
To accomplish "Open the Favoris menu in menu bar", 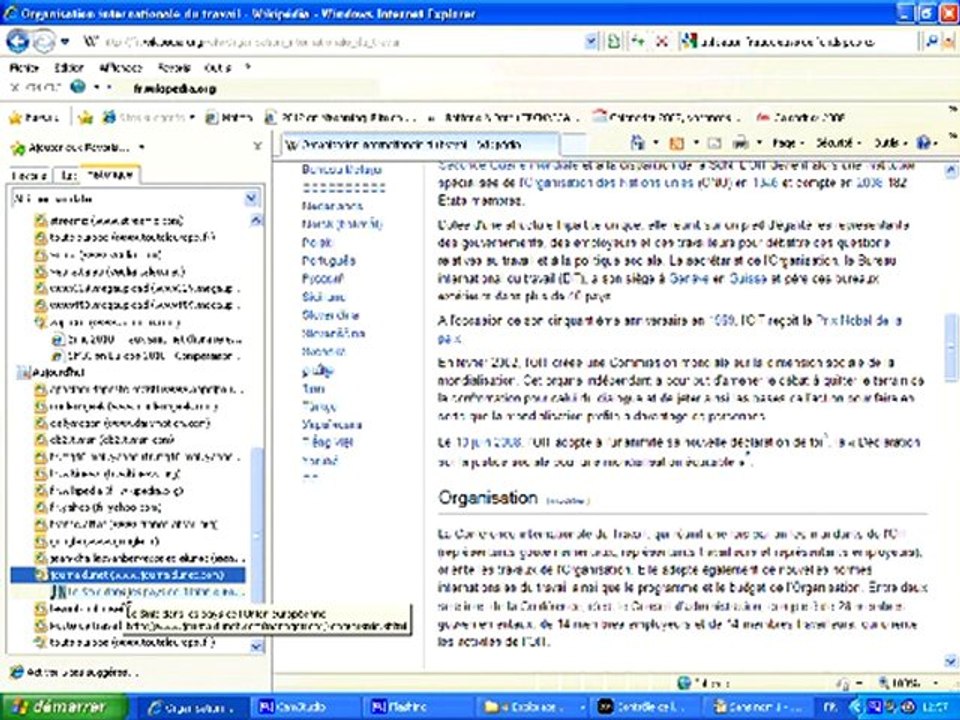I will [174, 68].
